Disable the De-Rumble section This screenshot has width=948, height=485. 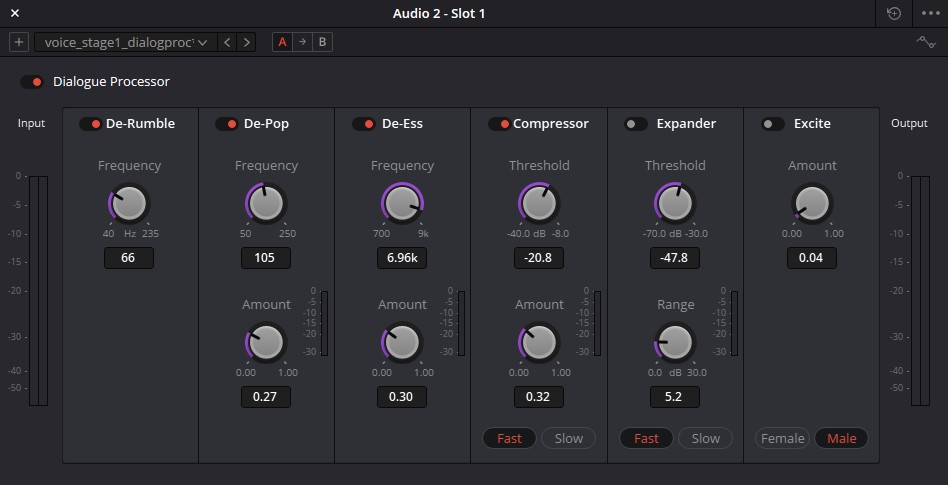[90, 124]
